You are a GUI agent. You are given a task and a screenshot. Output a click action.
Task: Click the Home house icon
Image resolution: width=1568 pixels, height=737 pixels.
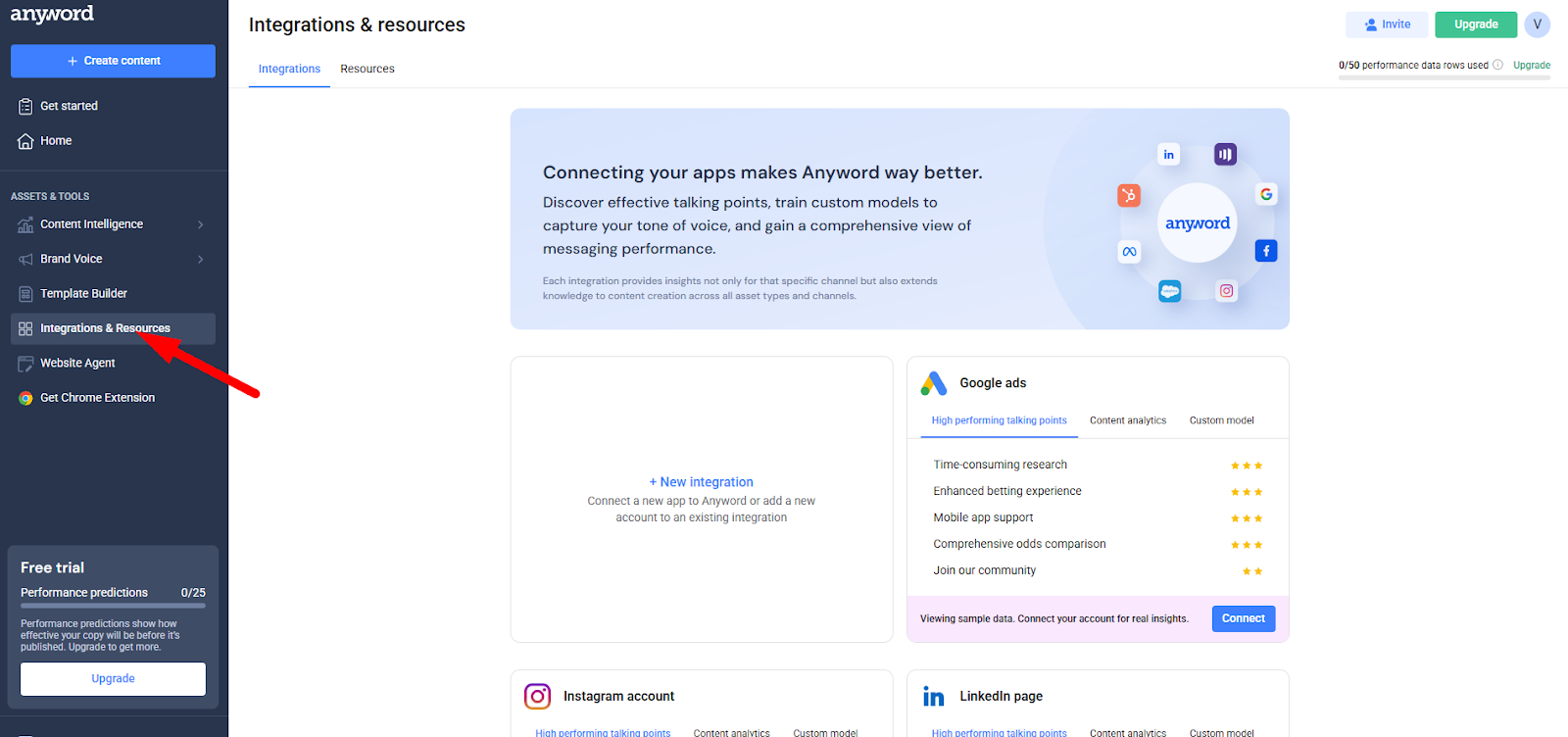pos(25,141)
